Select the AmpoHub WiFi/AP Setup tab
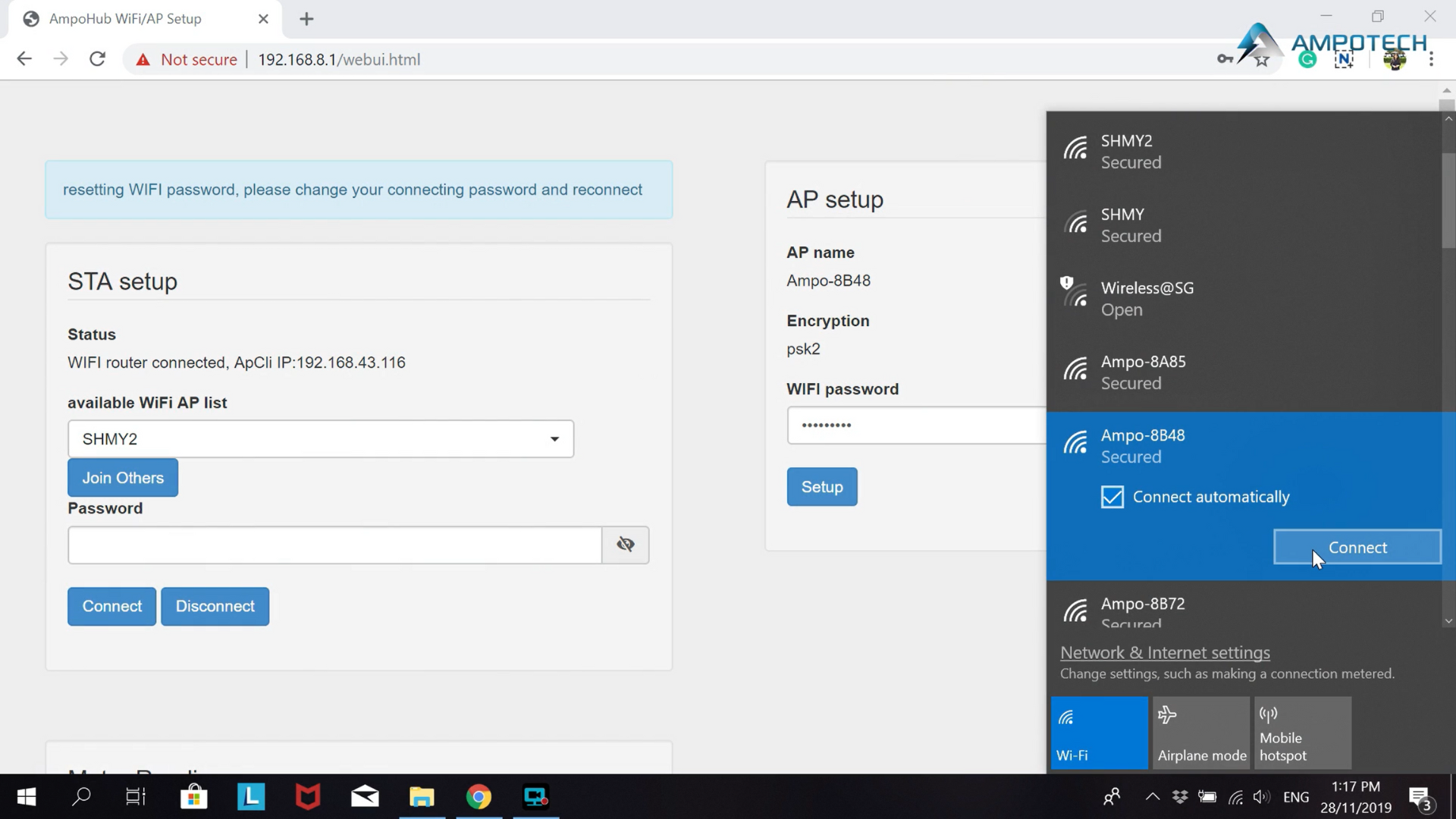Image resolution: width=1456 pixels, height=819 pixels. 144,19
